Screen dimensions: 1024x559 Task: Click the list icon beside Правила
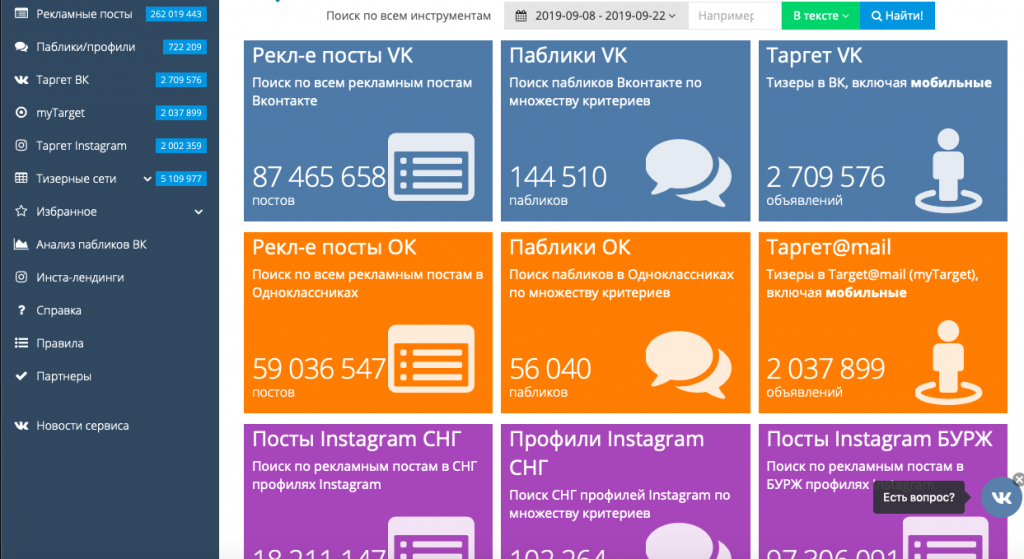coord(21,343)
